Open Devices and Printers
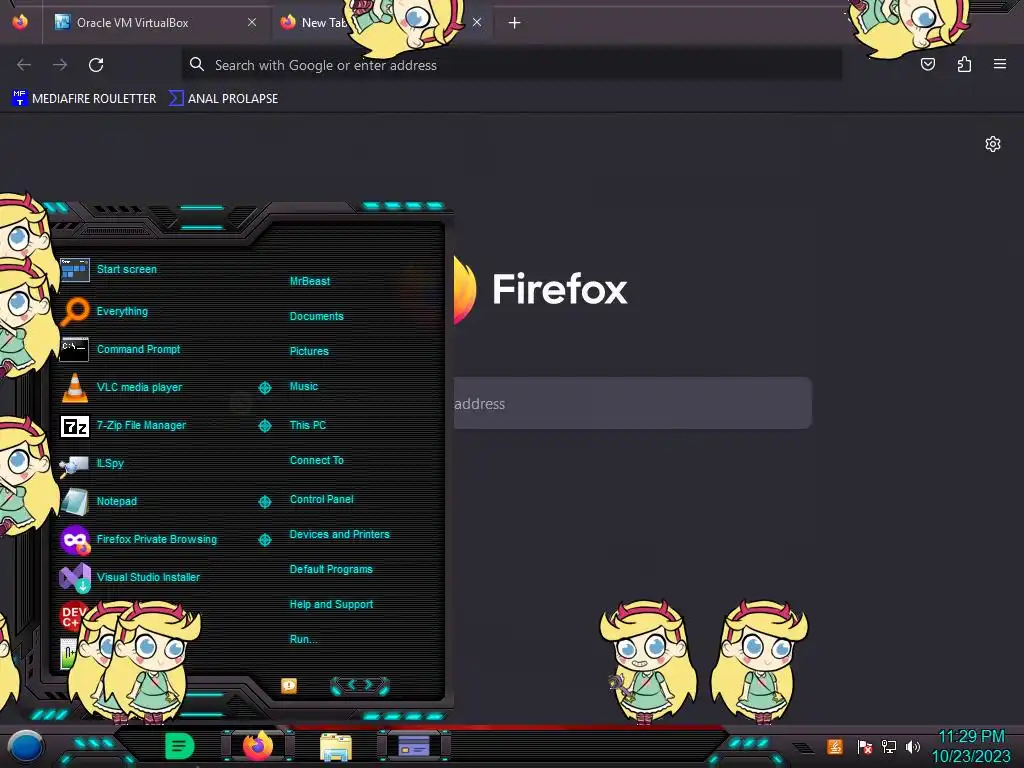Viewport: 1024px width, 768px height. [x=340, y=534]
